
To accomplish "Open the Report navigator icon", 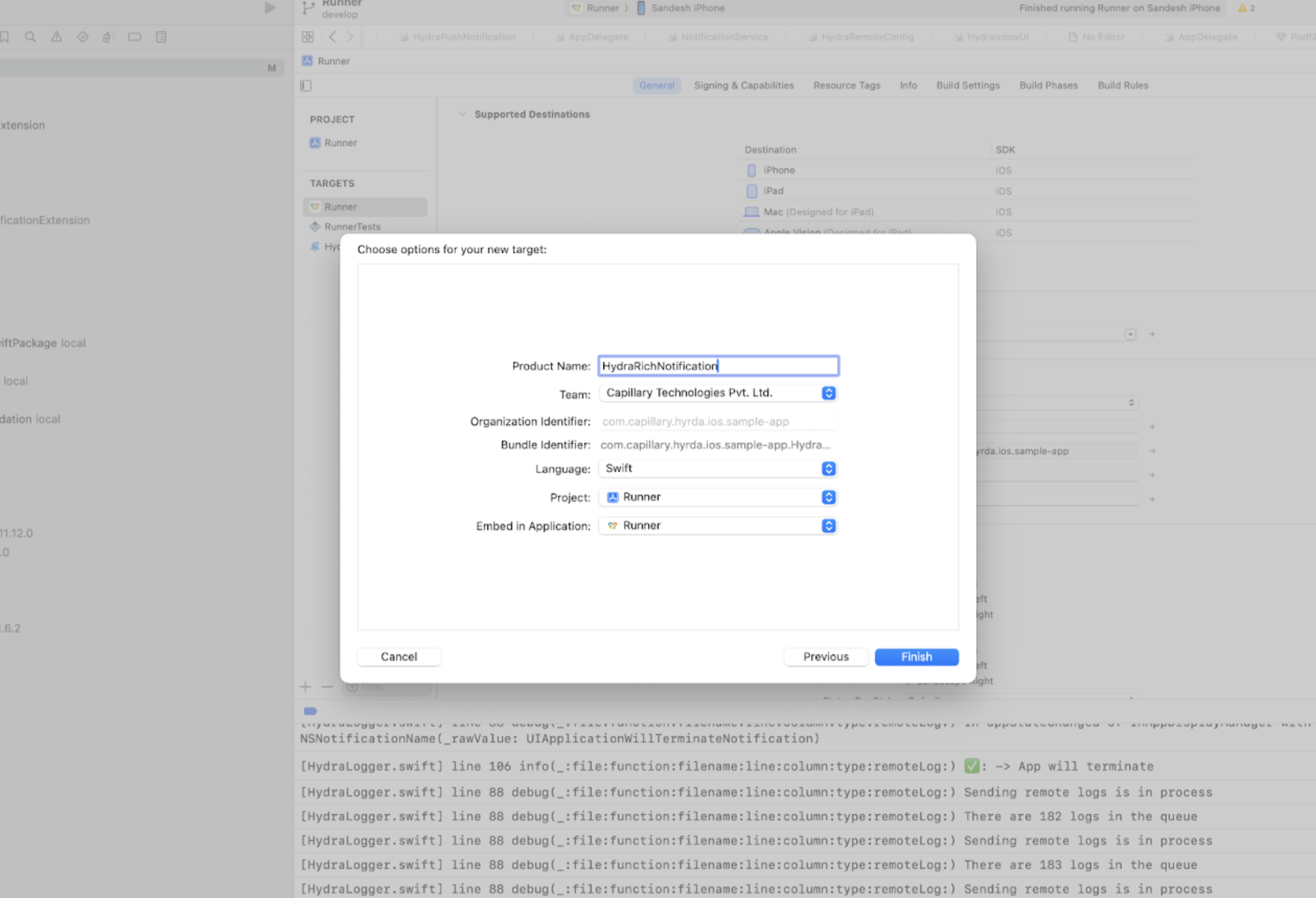I will tap(161, 37).
